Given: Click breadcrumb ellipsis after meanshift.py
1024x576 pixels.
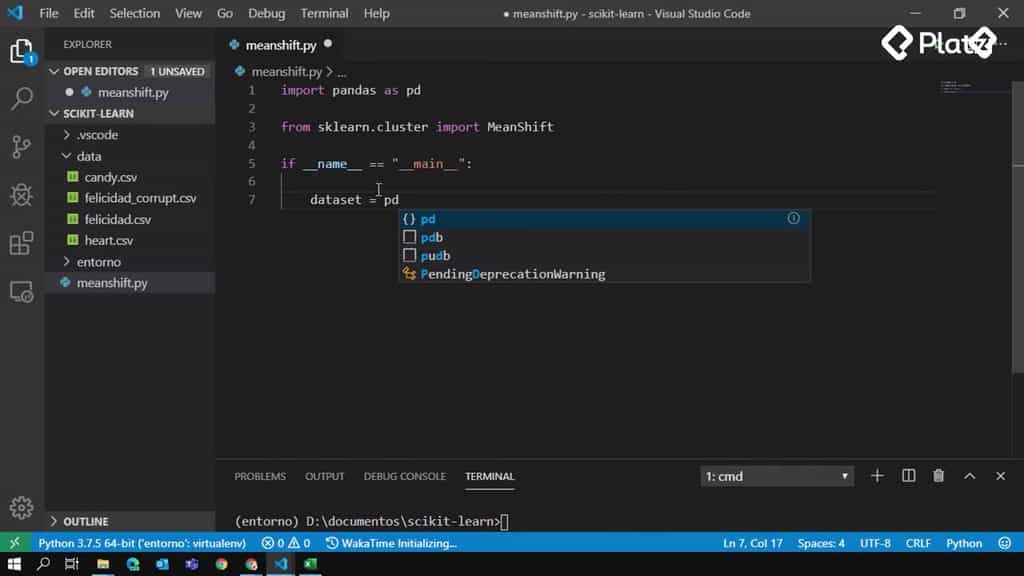Looking at the screenshot, I should (342, 72).
